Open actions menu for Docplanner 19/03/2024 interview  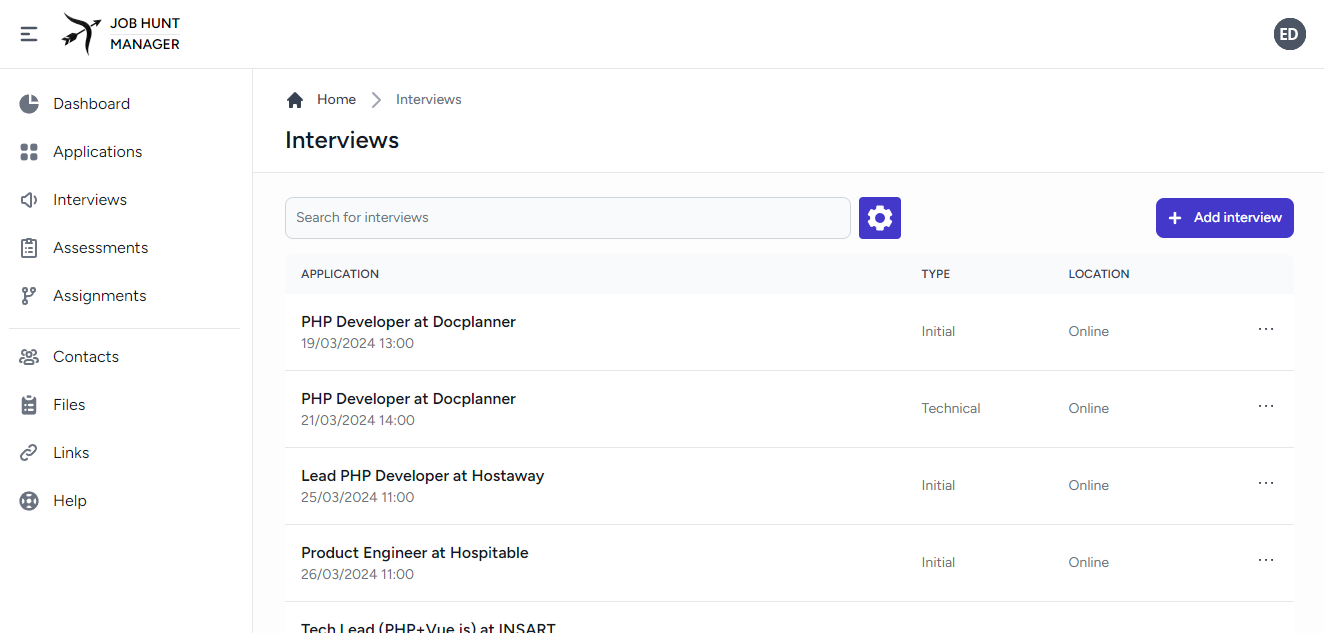click(1266, 329)
